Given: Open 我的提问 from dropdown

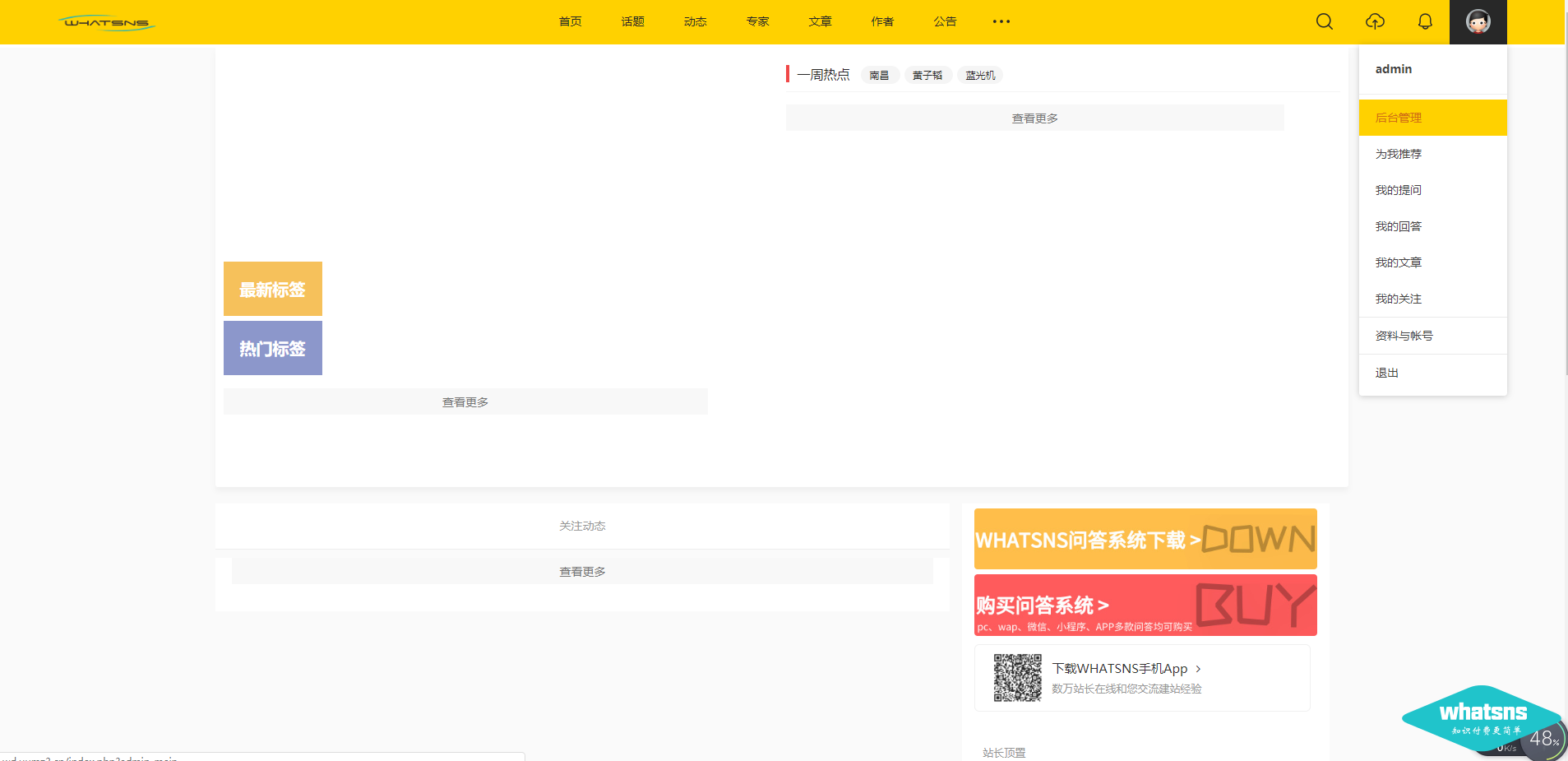Looking at the screenshot, I should click(x=1399, y=190).
